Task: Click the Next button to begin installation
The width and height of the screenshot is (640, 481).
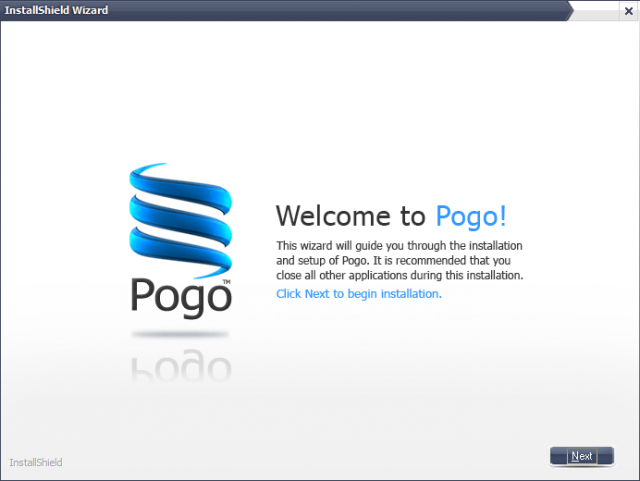Action: pyautogui.click(x=582, y=456)
